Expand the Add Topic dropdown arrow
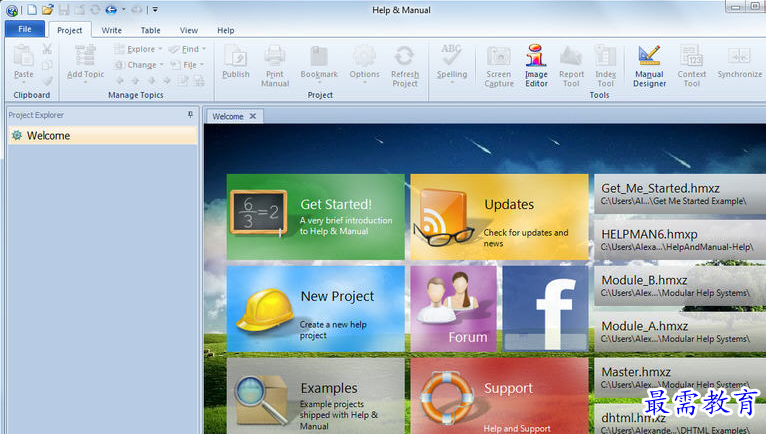This screenshot has height=434, width=766. tap(85, 83)
